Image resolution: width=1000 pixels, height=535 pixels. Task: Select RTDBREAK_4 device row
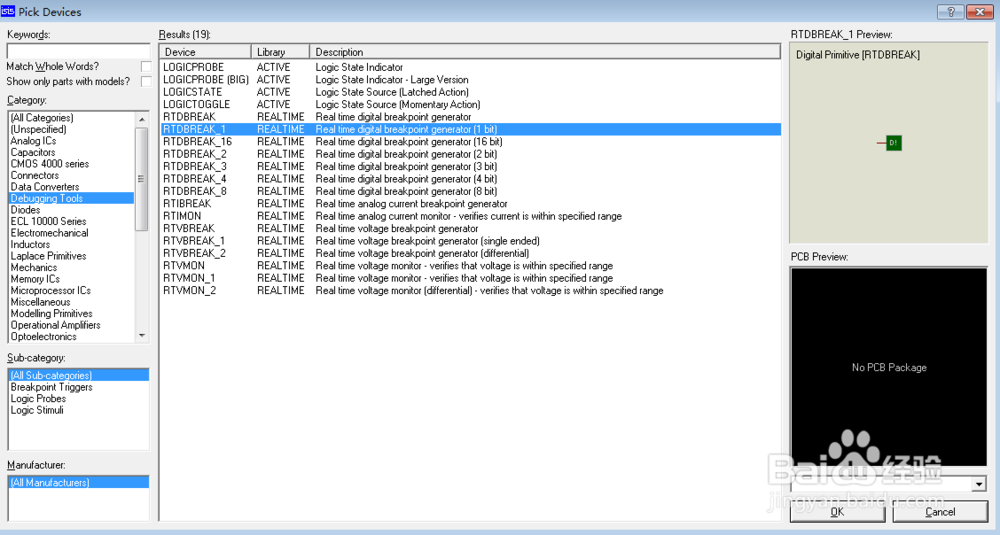[x=470, y=179]
